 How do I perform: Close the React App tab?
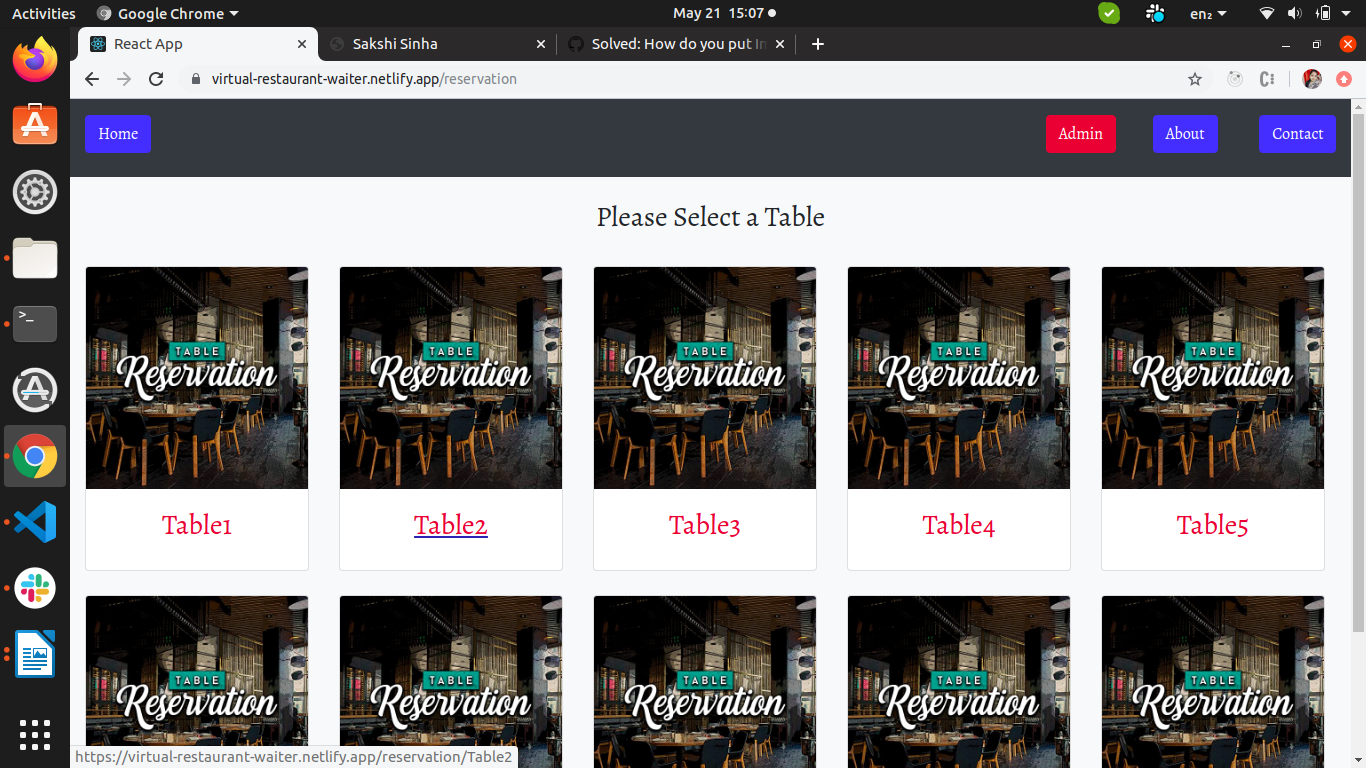(302, 44)
